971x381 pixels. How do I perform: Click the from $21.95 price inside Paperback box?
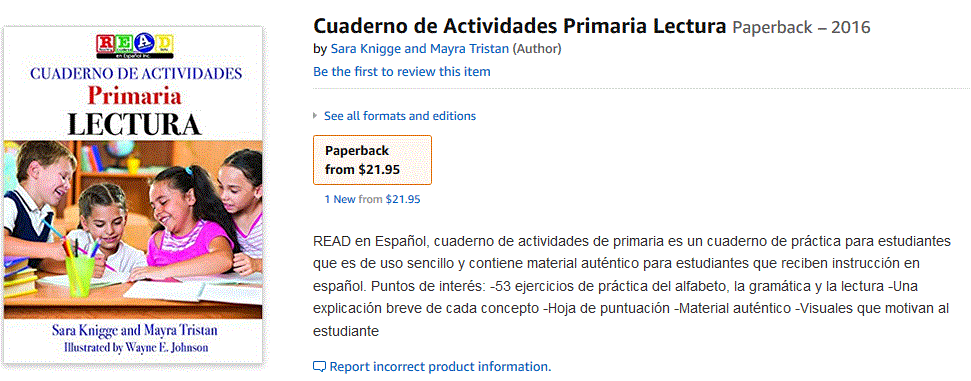362,170
